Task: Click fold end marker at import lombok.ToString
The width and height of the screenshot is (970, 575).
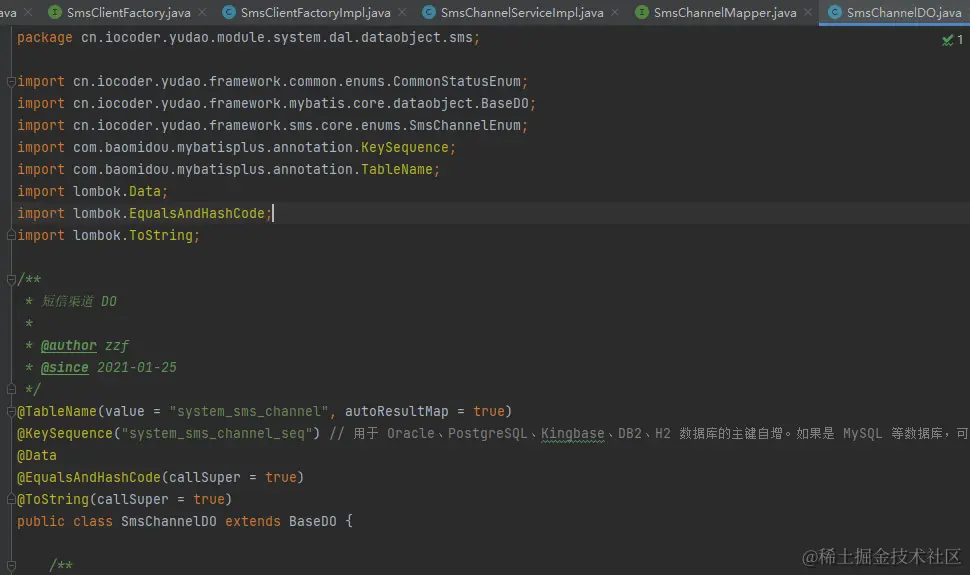Action: click(11, 235)
